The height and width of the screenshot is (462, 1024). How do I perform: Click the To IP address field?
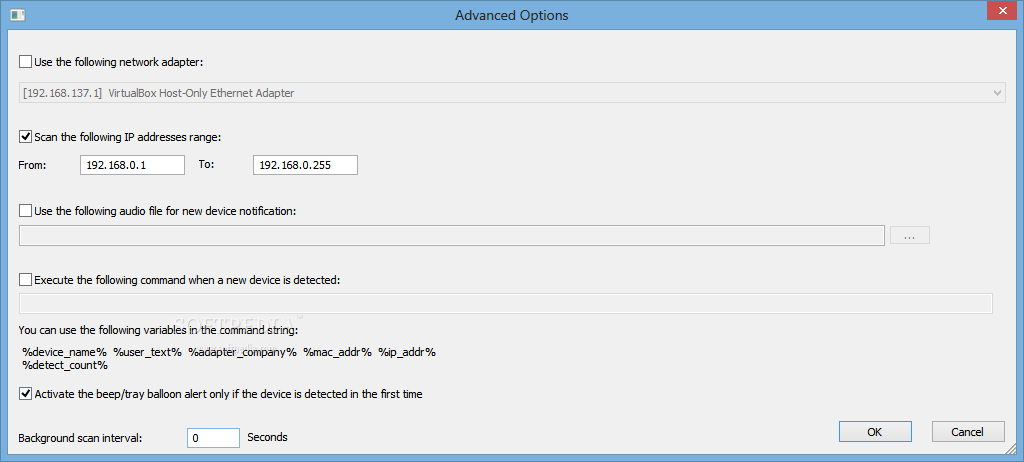[x=305, y=165]
